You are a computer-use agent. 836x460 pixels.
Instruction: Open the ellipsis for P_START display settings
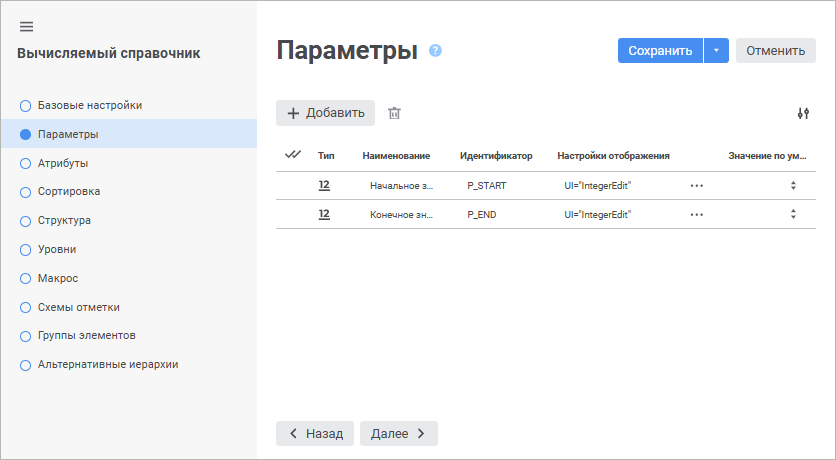696,186
